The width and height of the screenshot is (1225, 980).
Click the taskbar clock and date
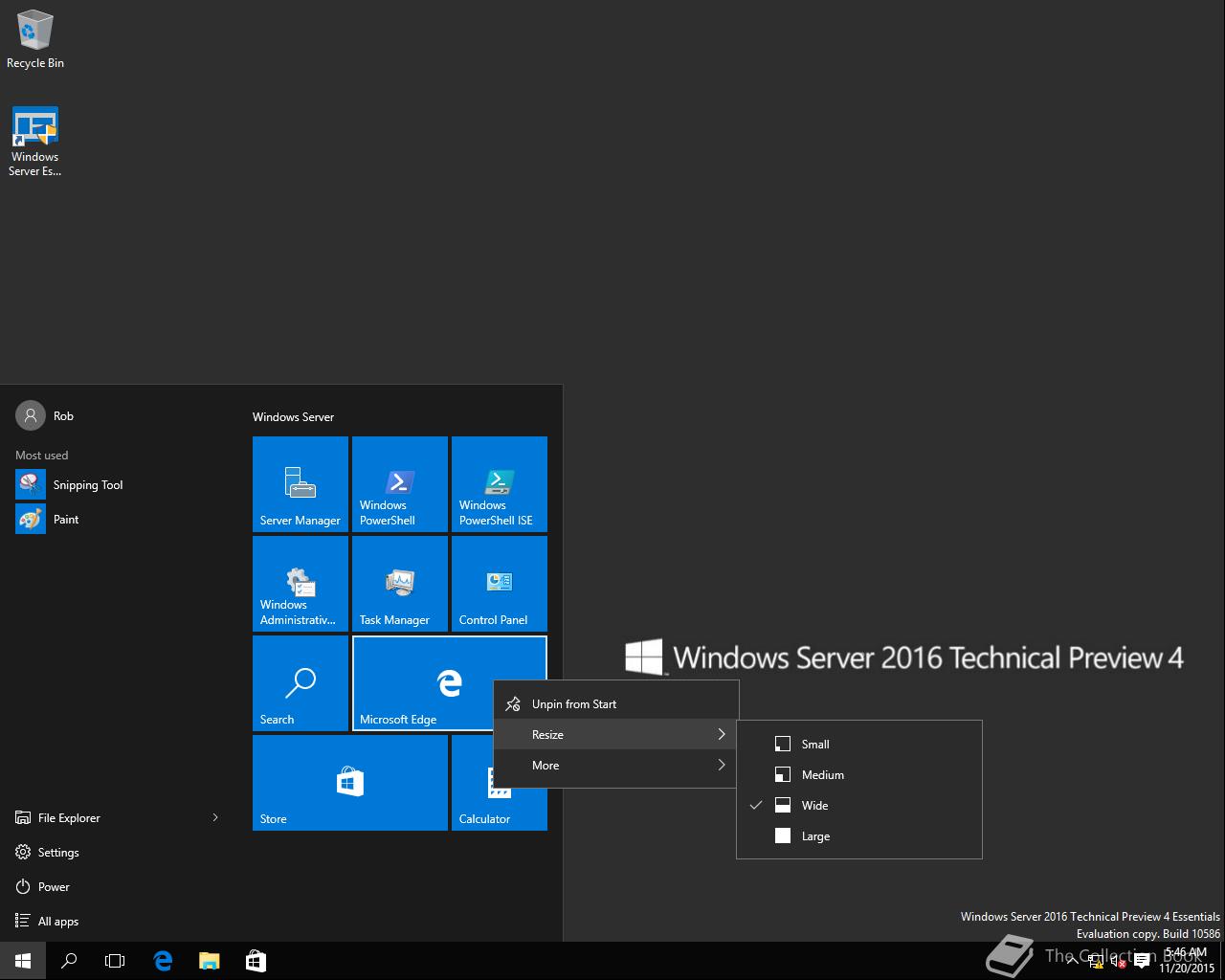coord(1187,961)
